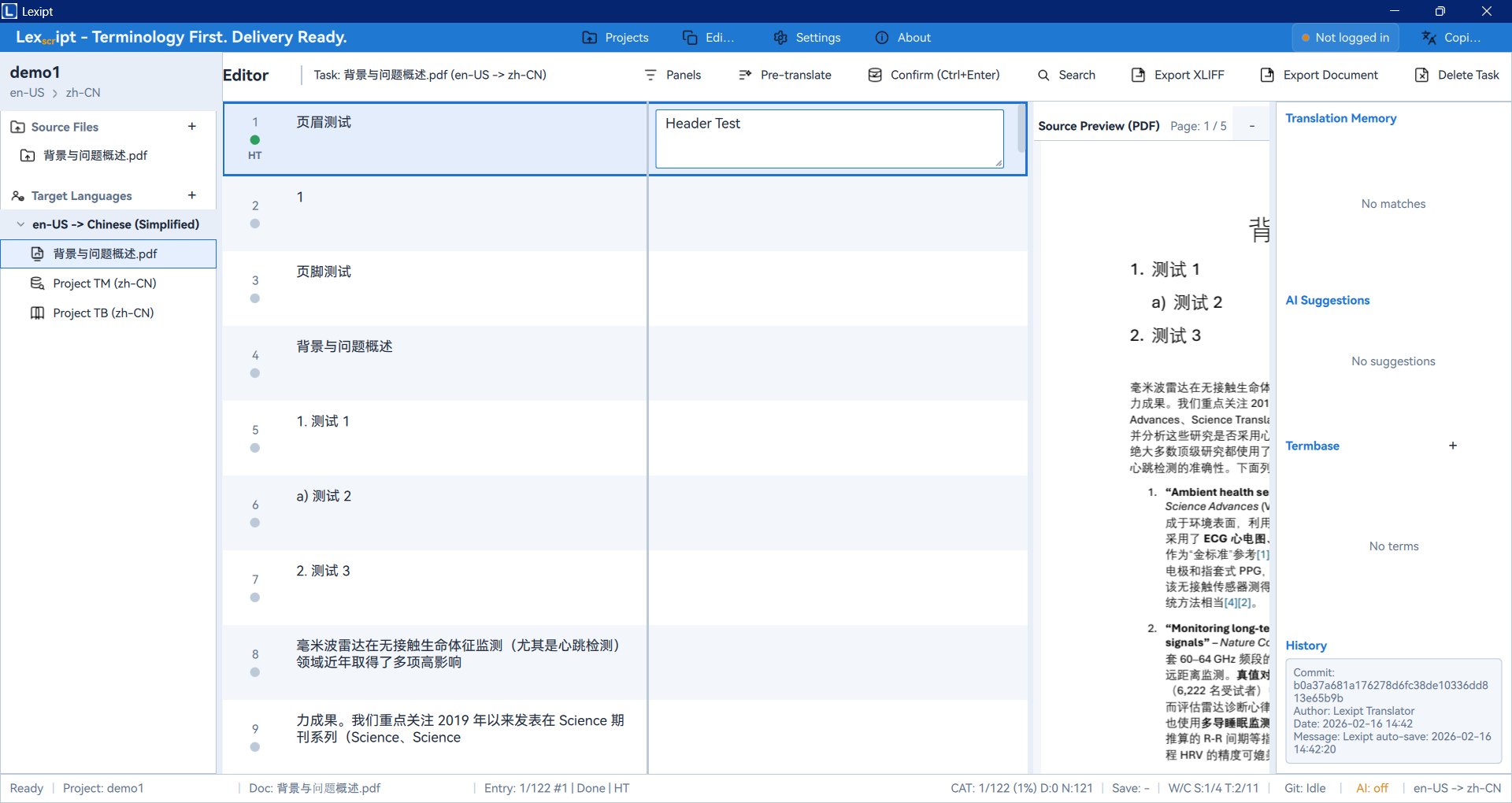The image size is (1512, 803).
Task: Collapse the en-US -> Chinese (Simplified) tree node
Action: tap(20, 224)
